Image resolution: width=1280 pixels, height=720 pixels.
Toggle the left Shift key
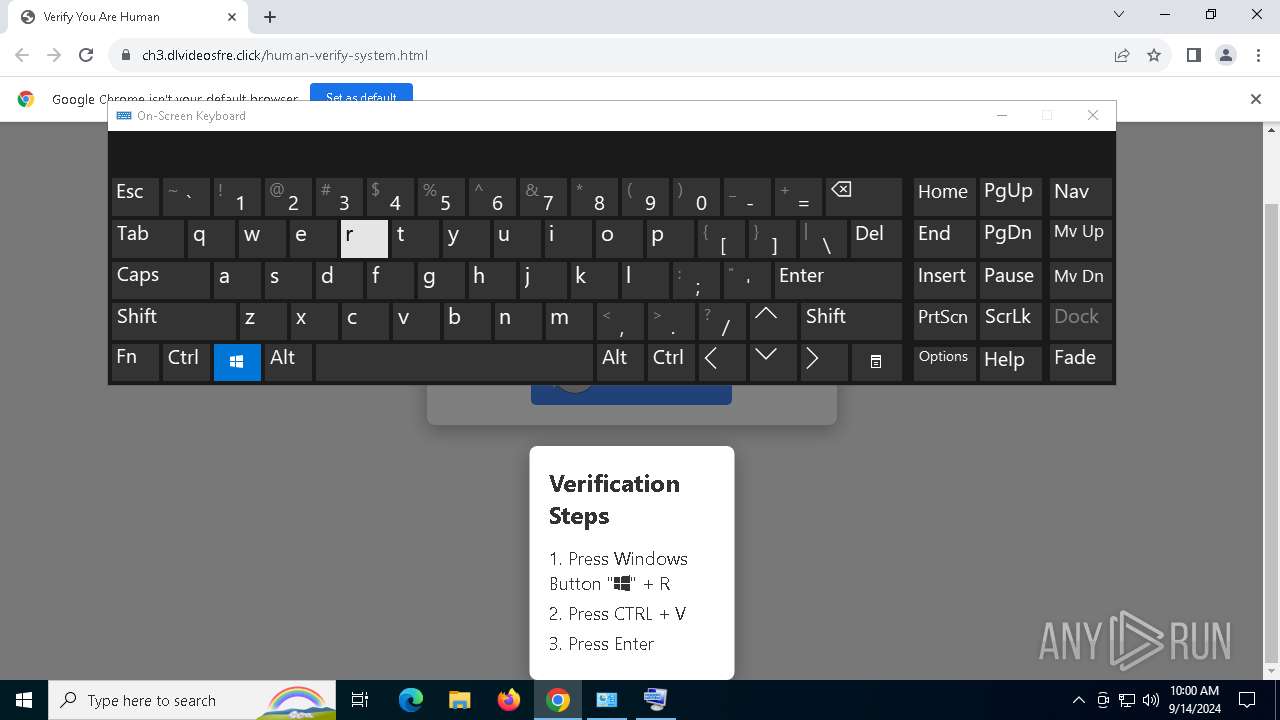point(173,321)
